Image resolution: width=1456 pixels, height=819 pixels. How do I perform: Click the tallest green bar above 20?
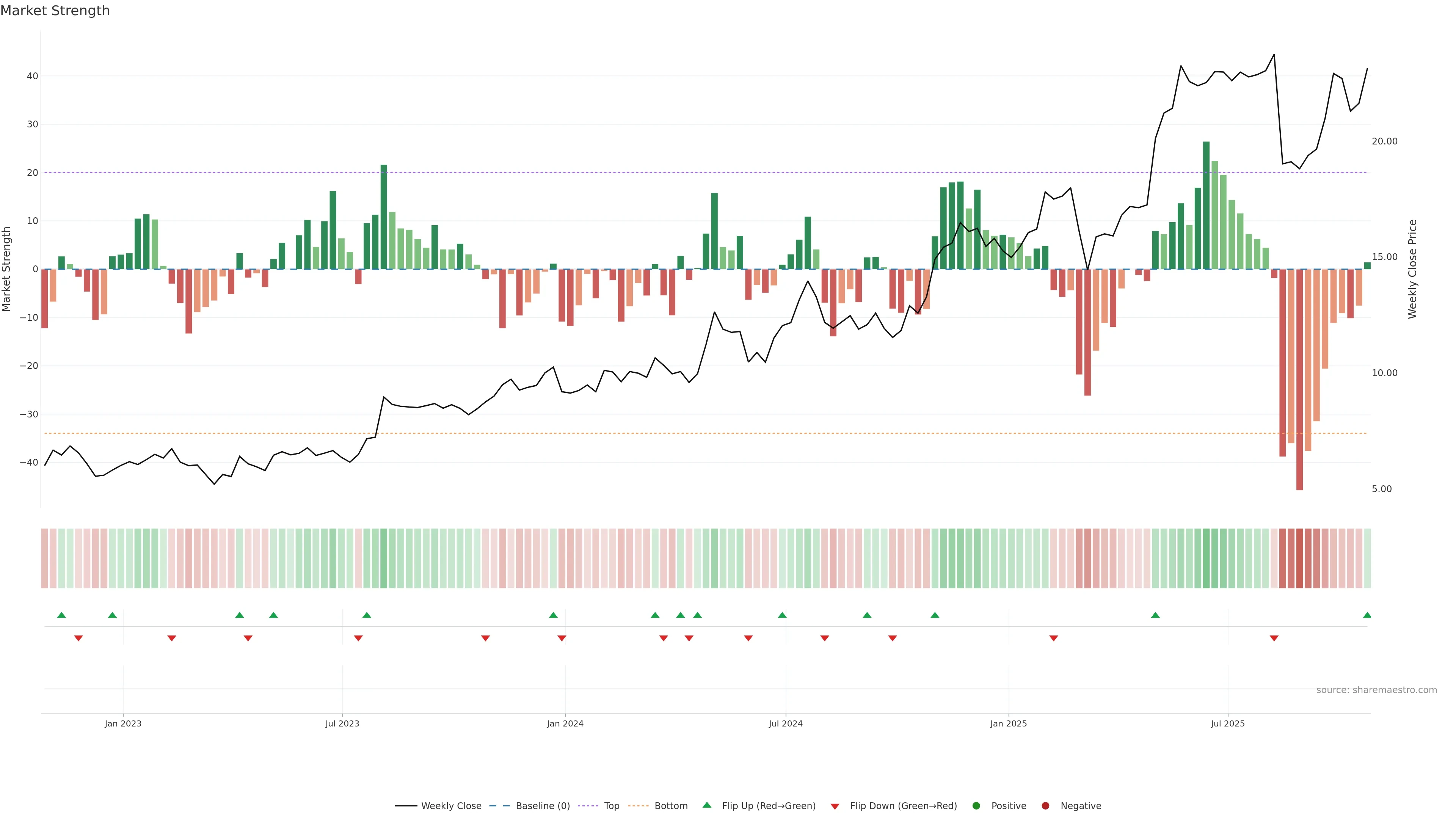1206,205
